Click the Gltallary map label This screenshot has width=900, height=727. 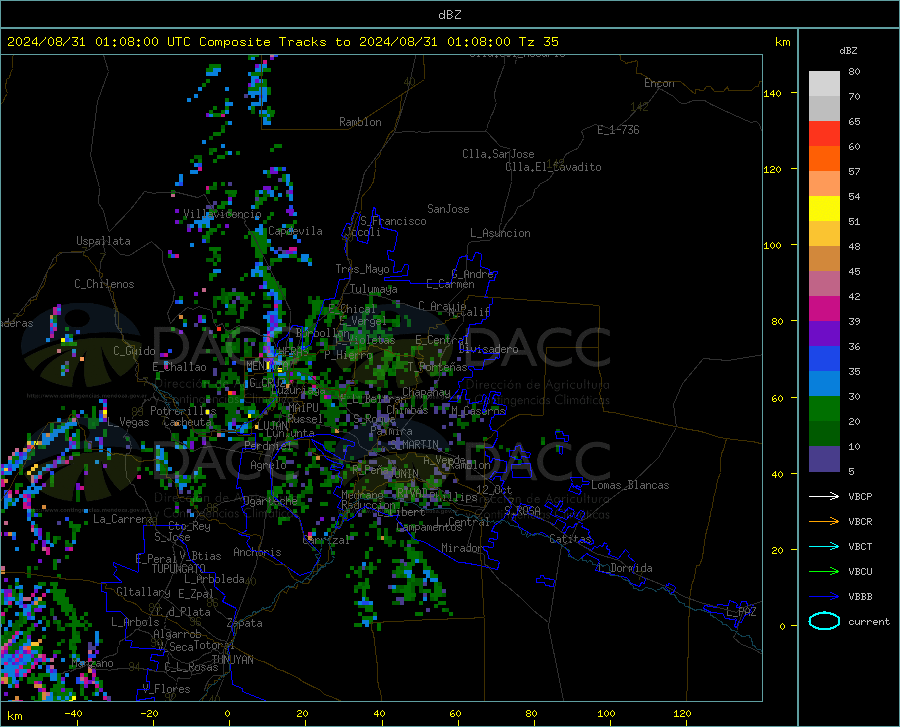tap(143, 592)
